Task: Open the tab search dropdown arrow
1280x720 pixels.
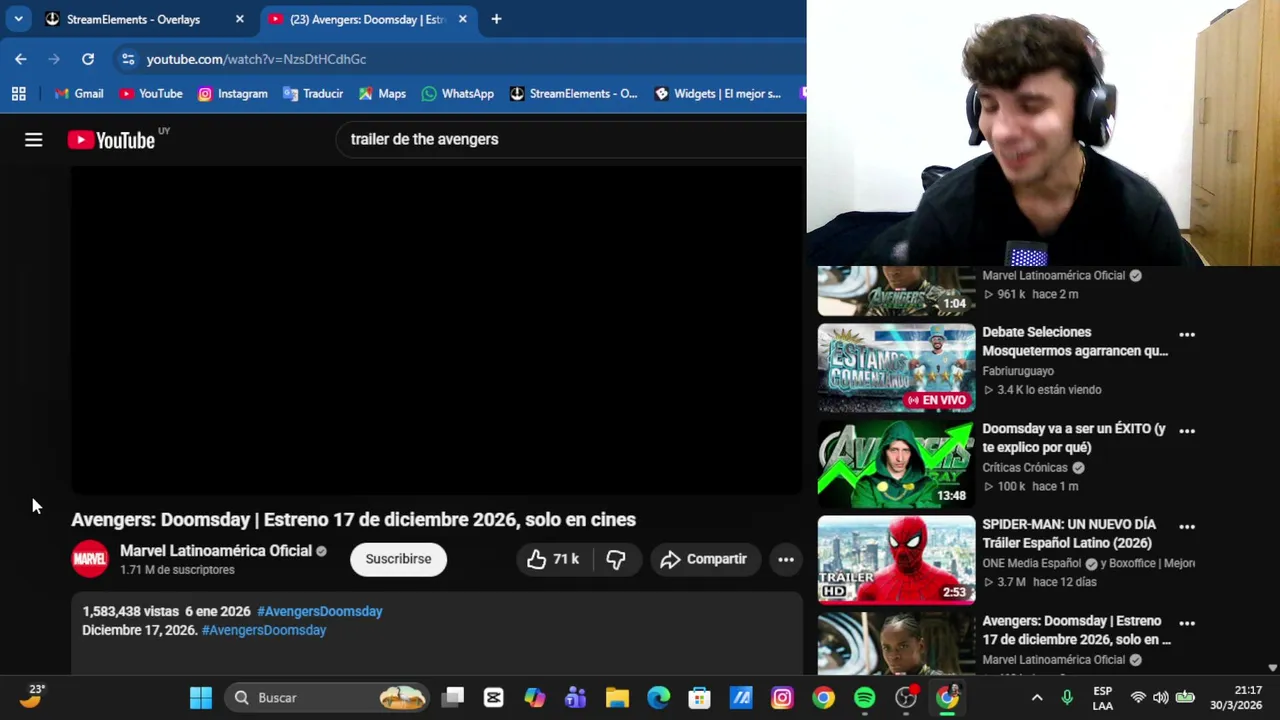Action: tap(18, 19)
